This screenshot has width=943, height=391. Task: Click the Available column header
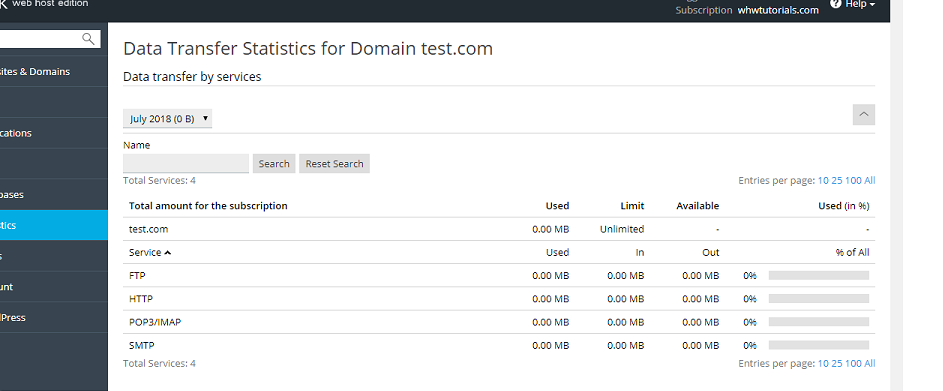698,206
